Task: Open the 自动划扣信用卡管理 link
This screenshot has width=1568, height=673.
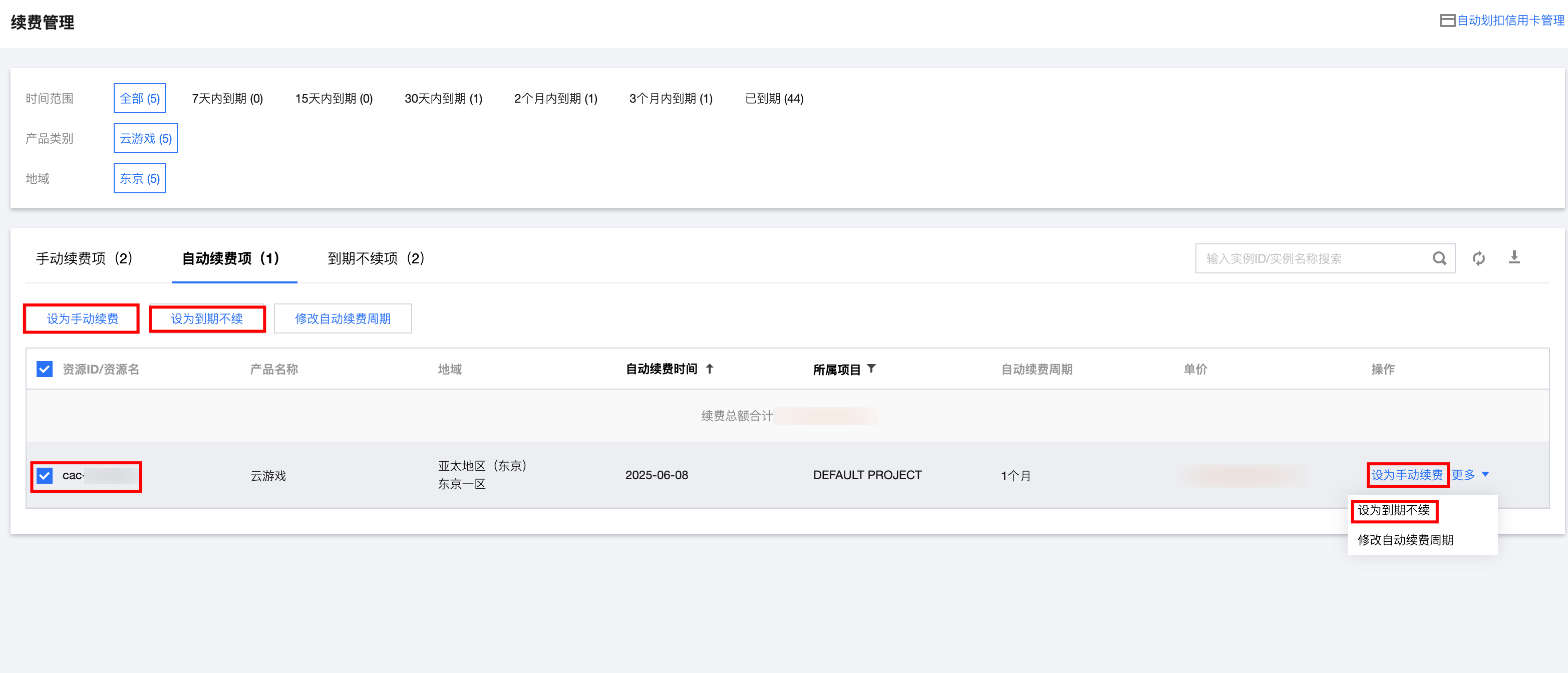Action: [x=1510, y=21]
